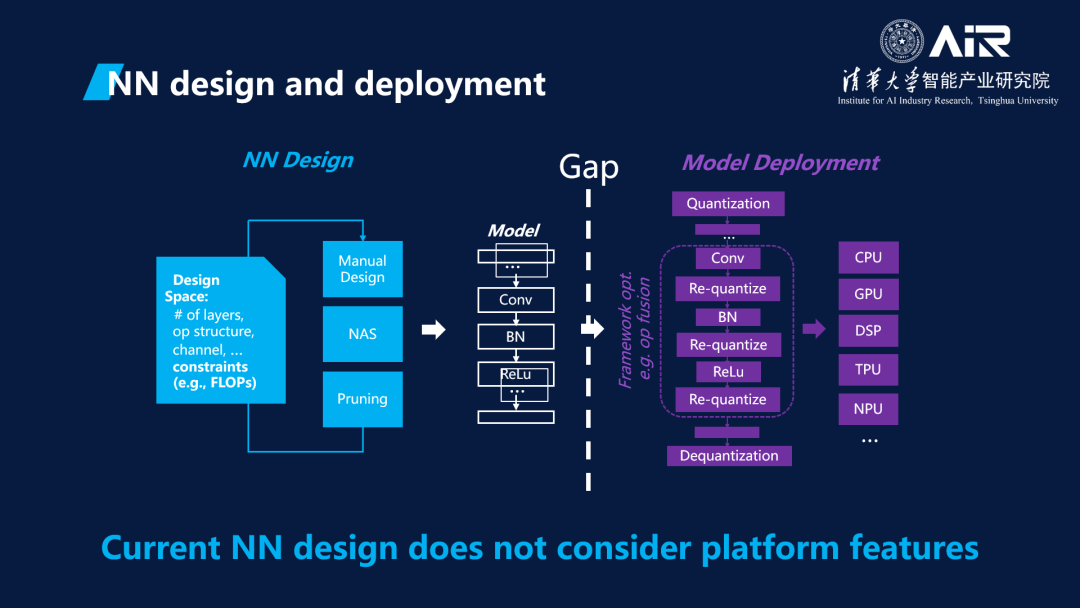Select the NAS box
Image resolution: width=1080 pixels, height=608 pixels.
362,334
